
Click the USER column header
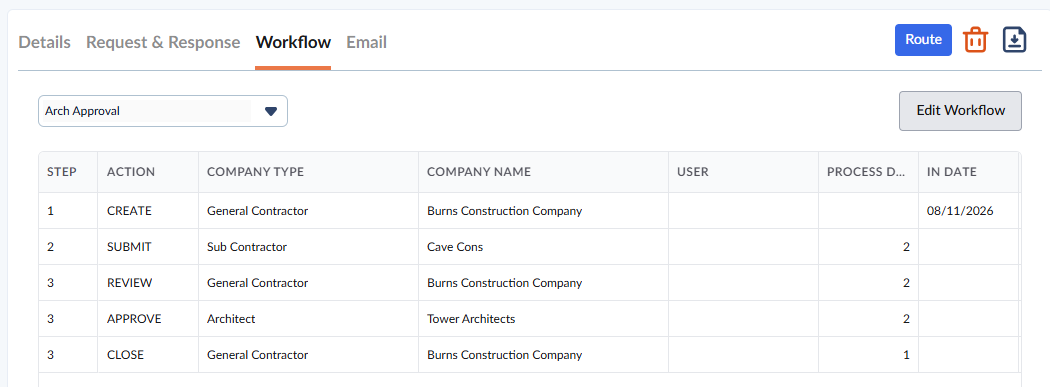coord(743,172)
